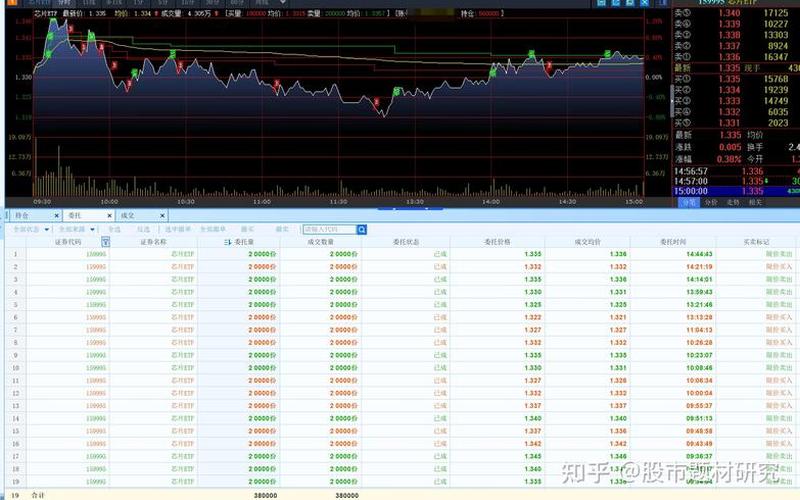Viewport: 800px width, 500px height.
Task: Click the 撤卖 cancel sells button
Action: coord(282,230)
